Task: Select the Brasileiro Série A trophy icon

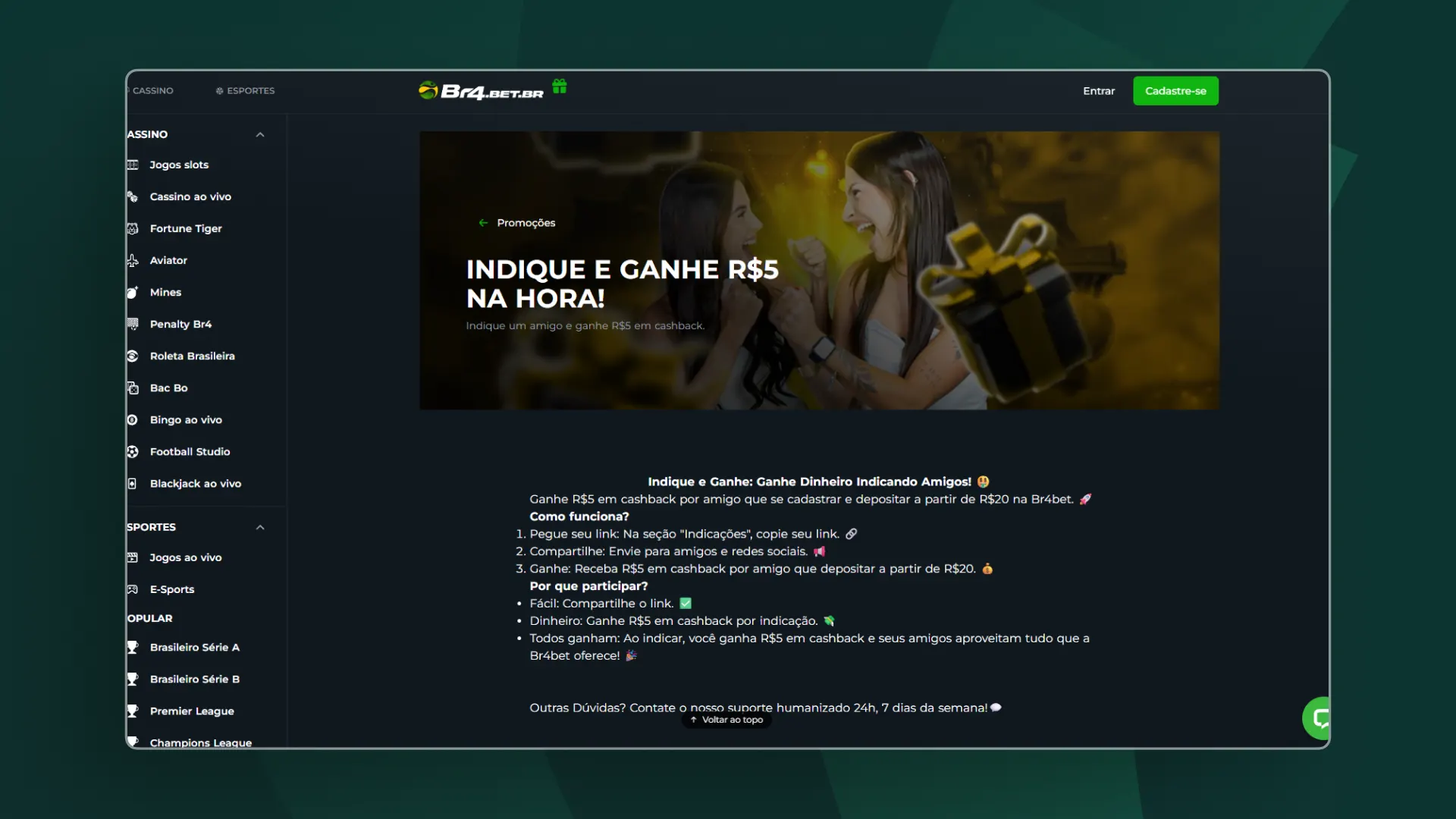Action: (133, 648)
